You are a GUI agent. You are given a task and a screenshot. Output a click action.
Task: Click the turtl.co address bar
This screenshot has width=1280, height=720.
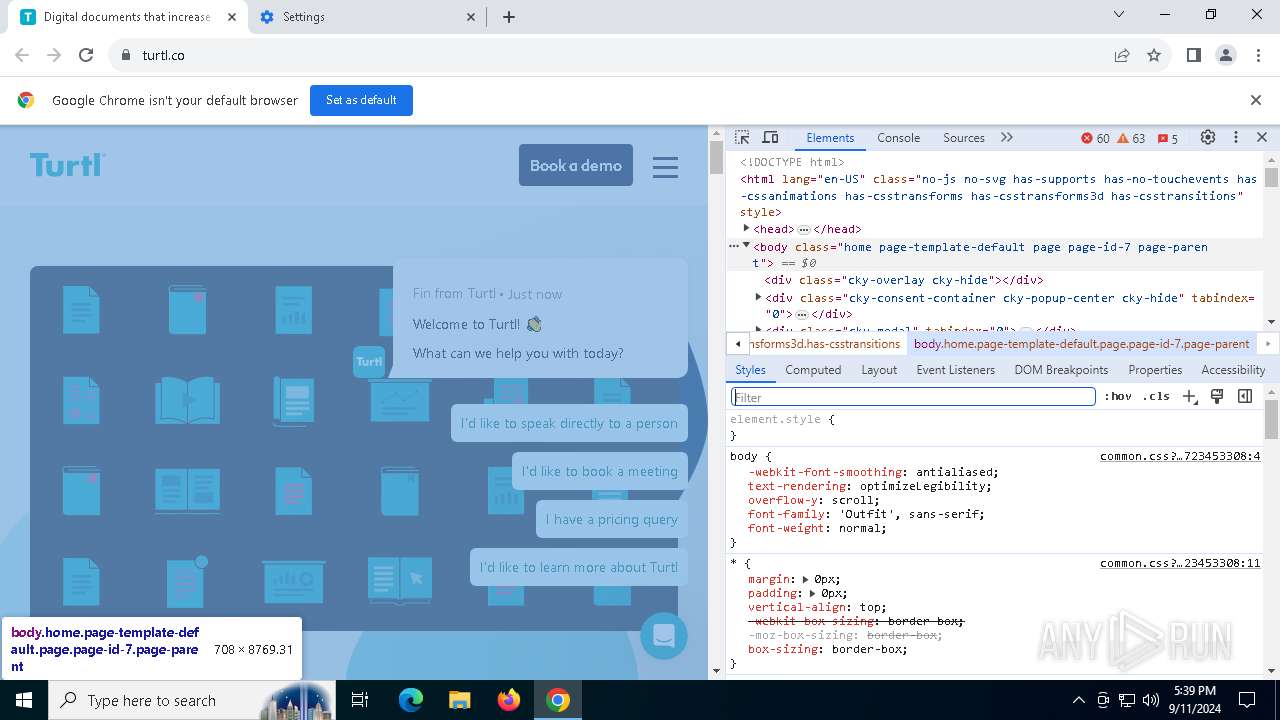click(600, 55)
